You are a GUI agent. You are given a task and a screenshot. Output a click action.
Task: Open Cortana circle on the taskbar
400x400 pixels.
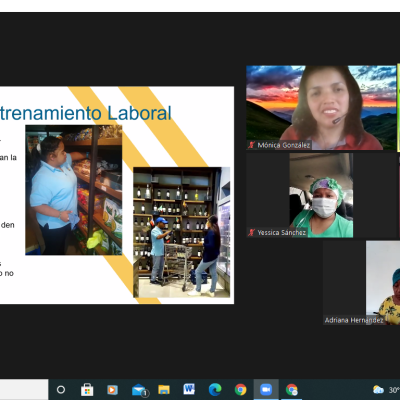pos(61,389)
